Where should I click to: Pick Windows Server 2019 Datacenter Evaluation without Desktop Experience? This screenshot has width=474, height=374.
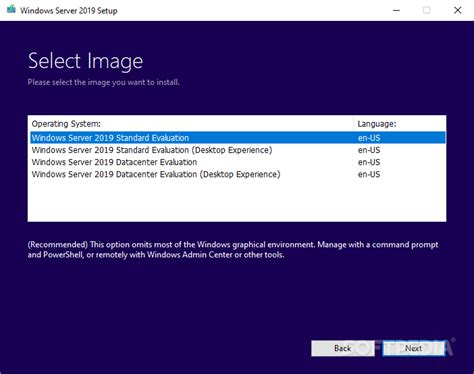[238, 162]
